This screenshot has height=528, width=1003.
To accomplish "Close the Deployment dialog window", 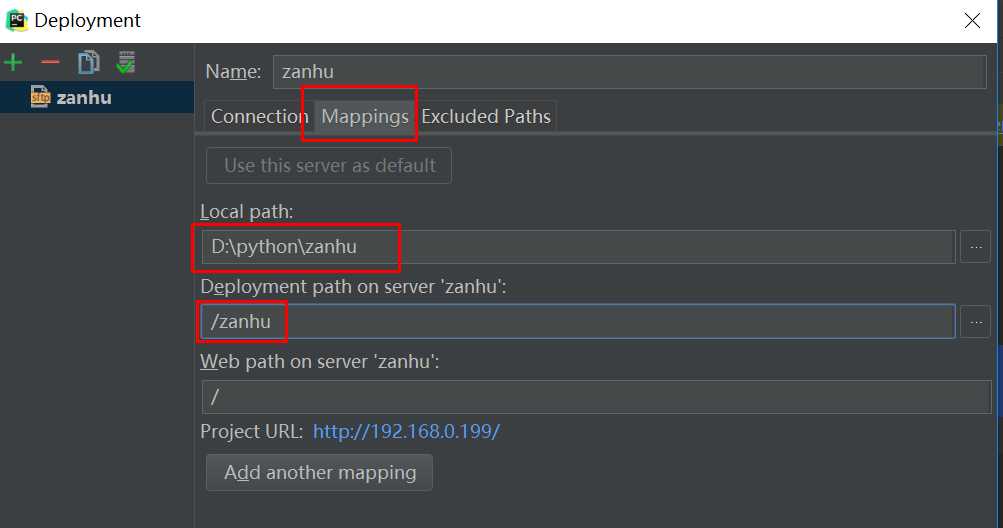I will click(x=972, y=20).
